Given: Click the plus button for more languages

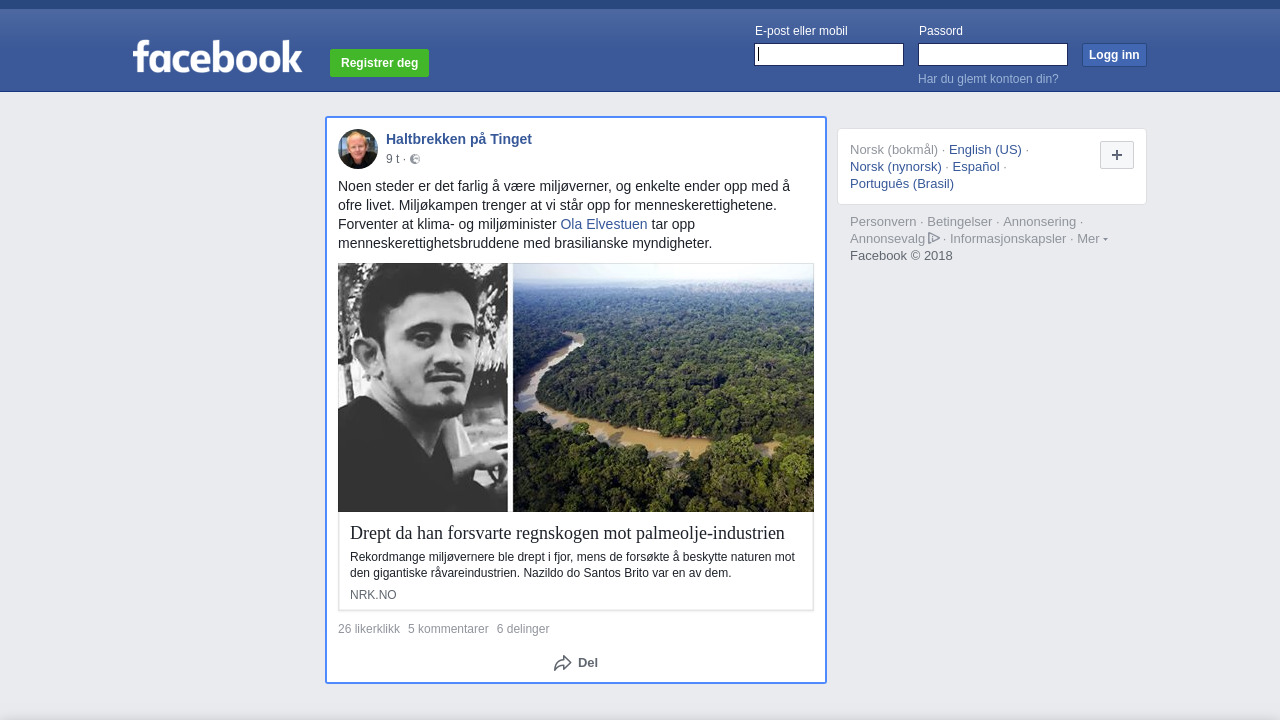Looking at the screenshot, I should 1117,155.
